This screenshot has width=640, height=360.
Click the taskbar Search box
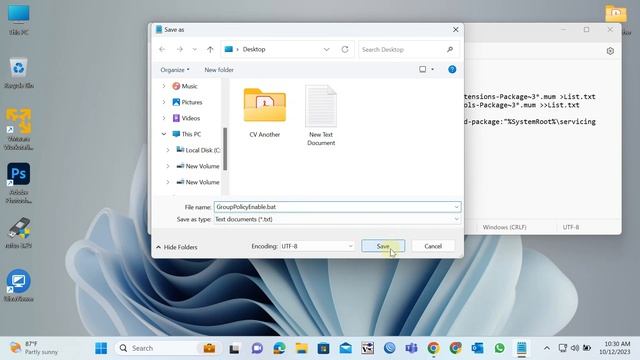pos(168,348)
